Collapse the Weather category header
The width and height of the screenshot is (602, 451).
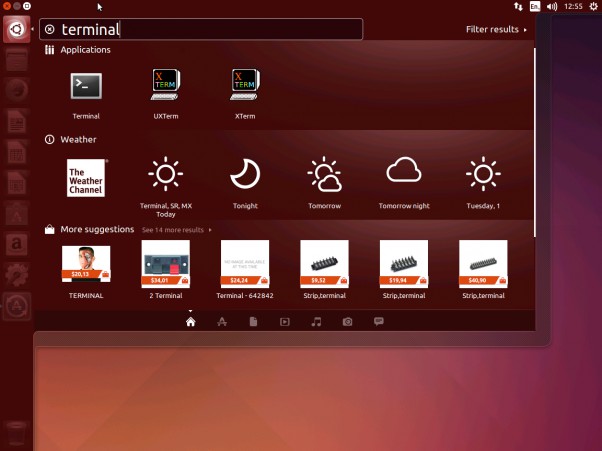click(x=71, y=139)
